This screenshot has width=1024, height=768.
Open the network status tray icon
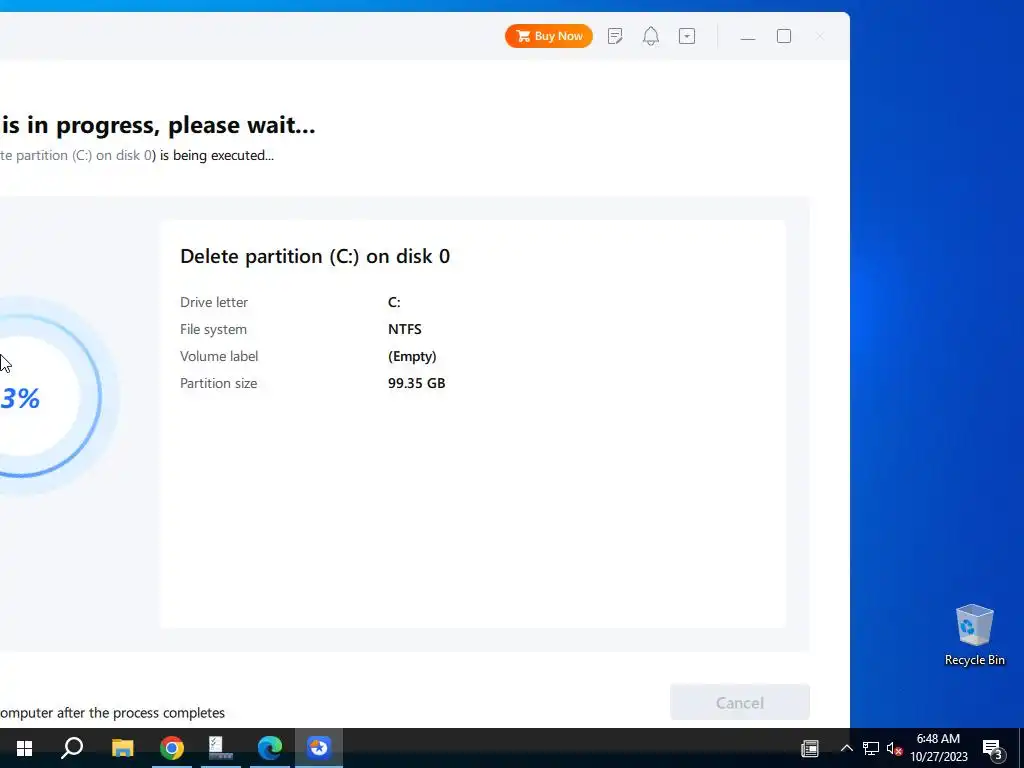click(871, 748)
